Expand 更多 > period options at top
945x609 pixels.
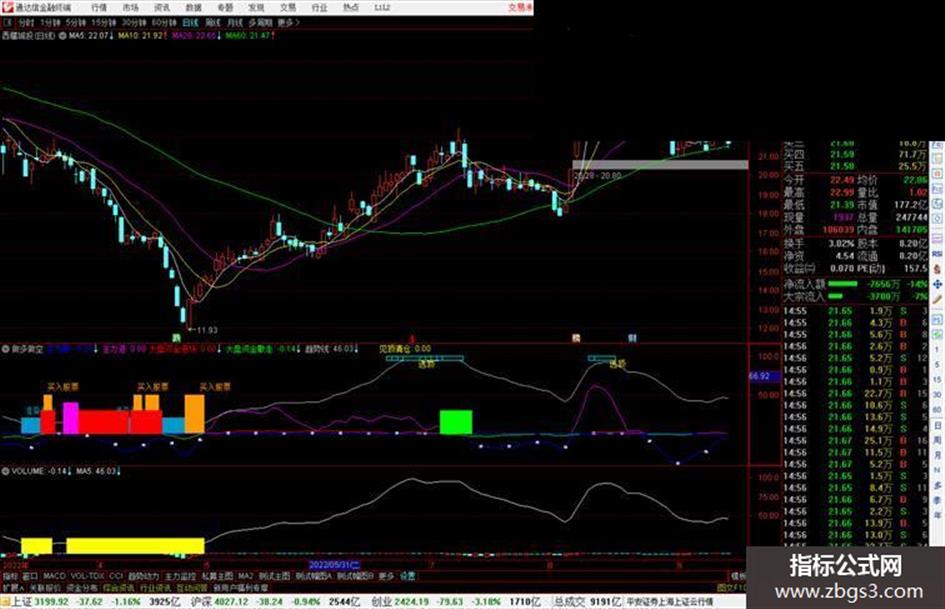pos(289,22)
